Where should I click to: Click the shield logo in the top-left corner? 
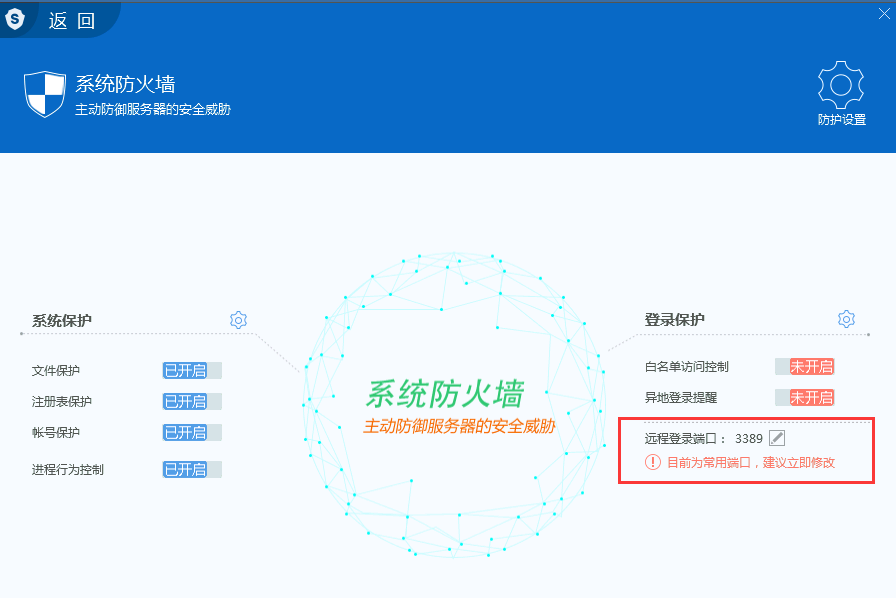click(15, 18)
